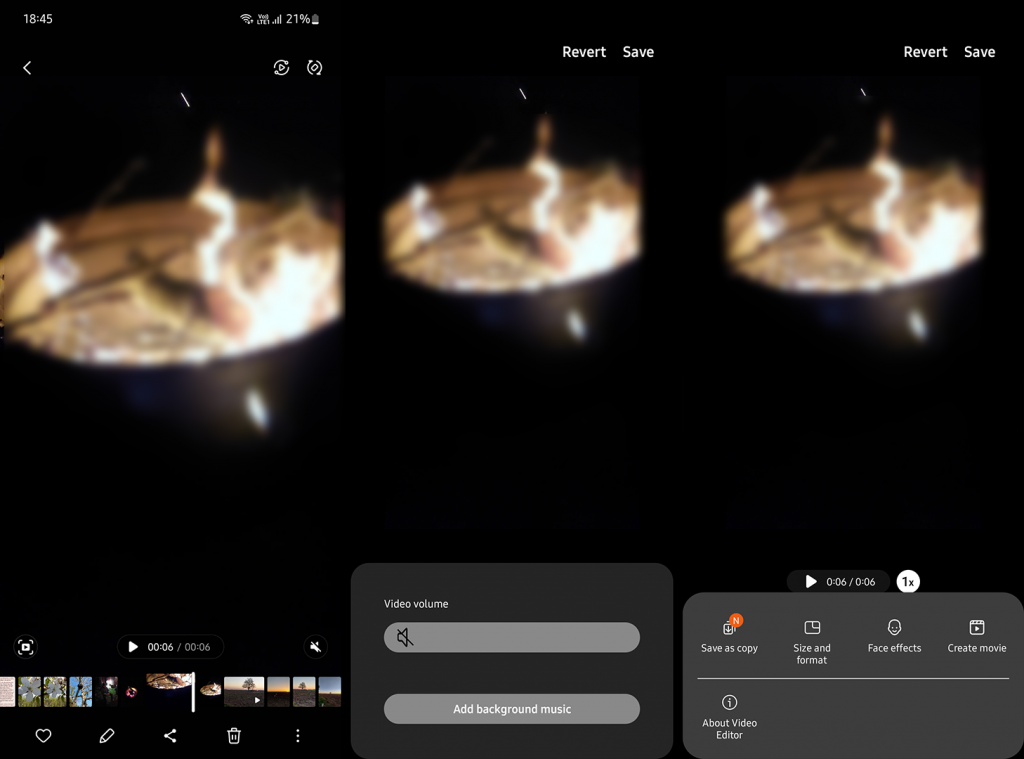Image resolution: width=1024 pixels, height=759 pixels.
Task: Toggle the 1x playback speed button
Action: tap(907, 581)
